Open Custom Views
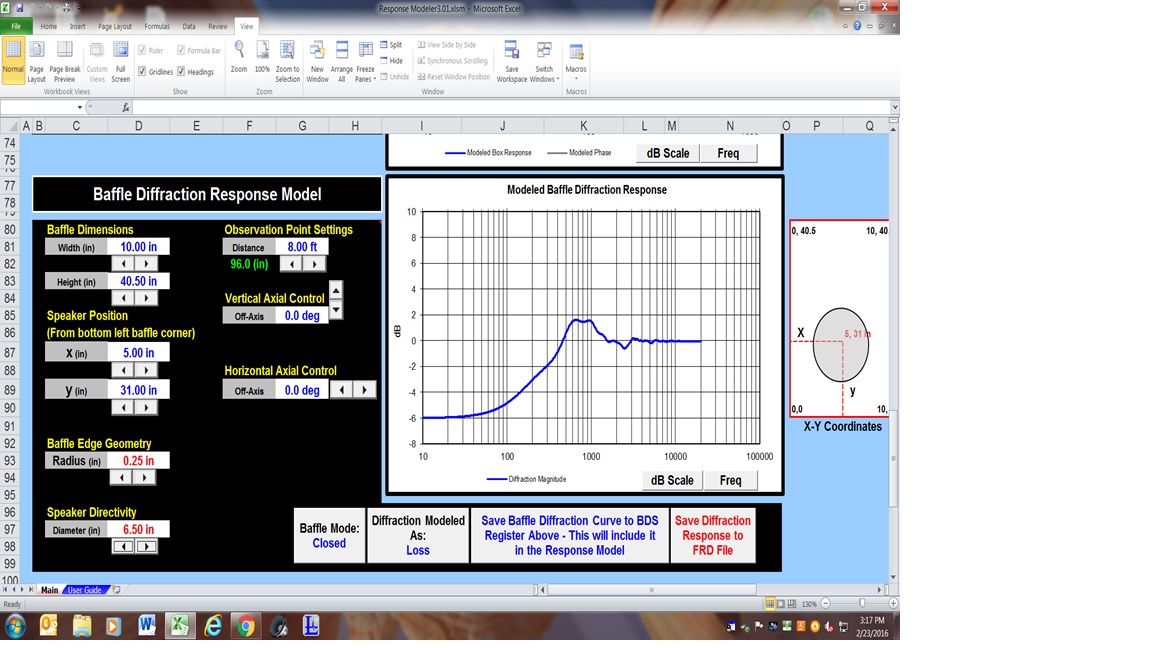Image resolution: width=1152 pixels, height=648 pixels. tap(96, 61)
